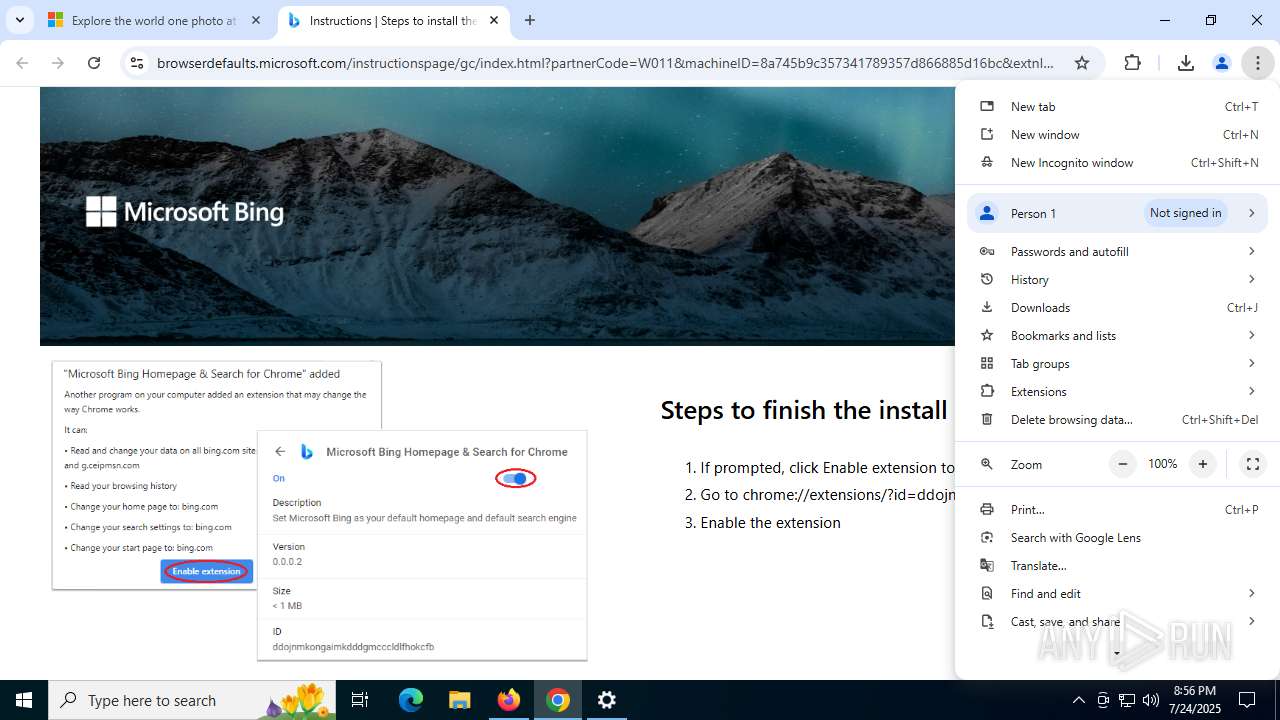Decrease zoom with the minus button
The height and width of the screenshot is (720, 1280).
click(x=1123, y=464)
